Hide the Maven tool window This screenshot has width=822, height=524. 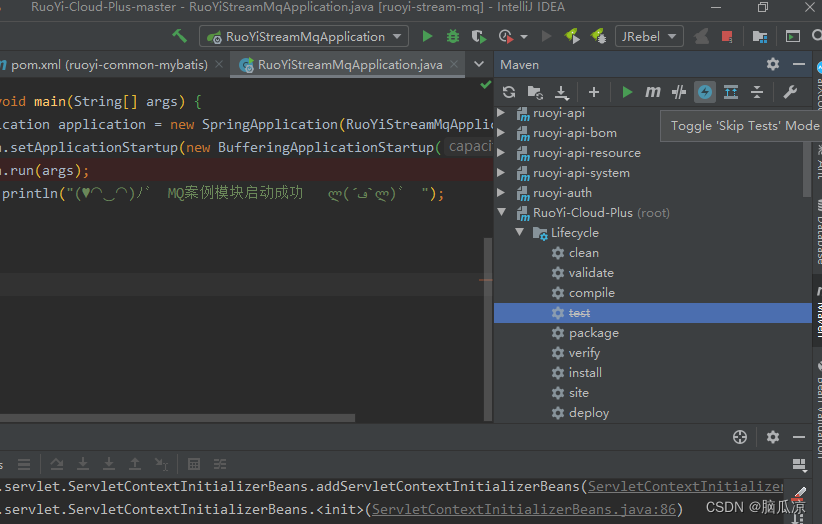[799, 64]
